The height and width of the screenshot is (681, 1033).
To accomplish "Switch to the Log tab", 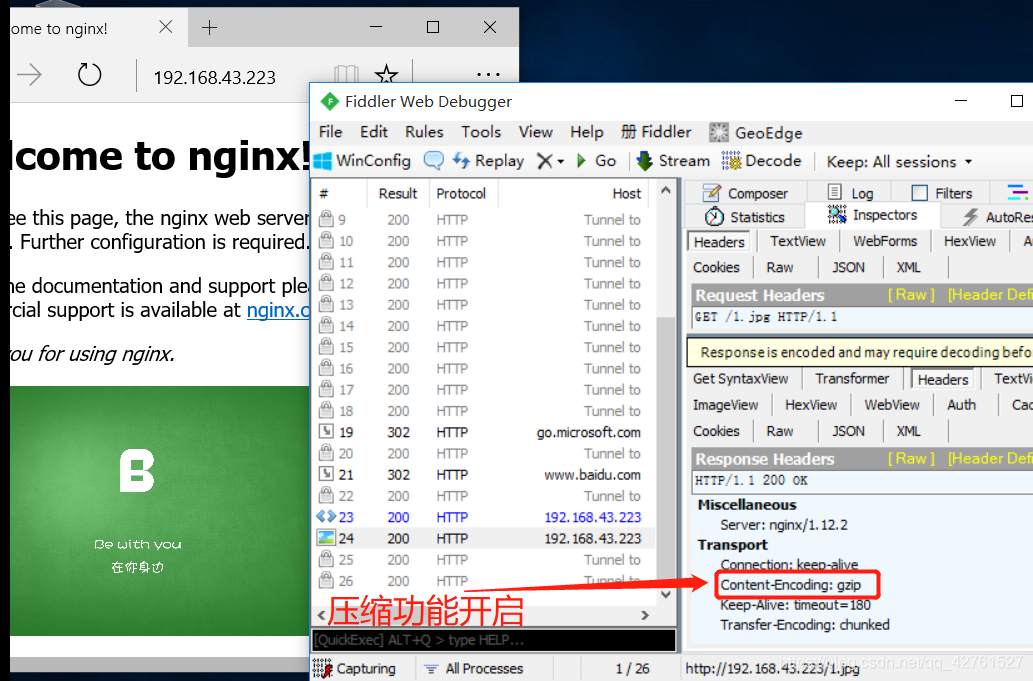I will [x=850, y=193].
